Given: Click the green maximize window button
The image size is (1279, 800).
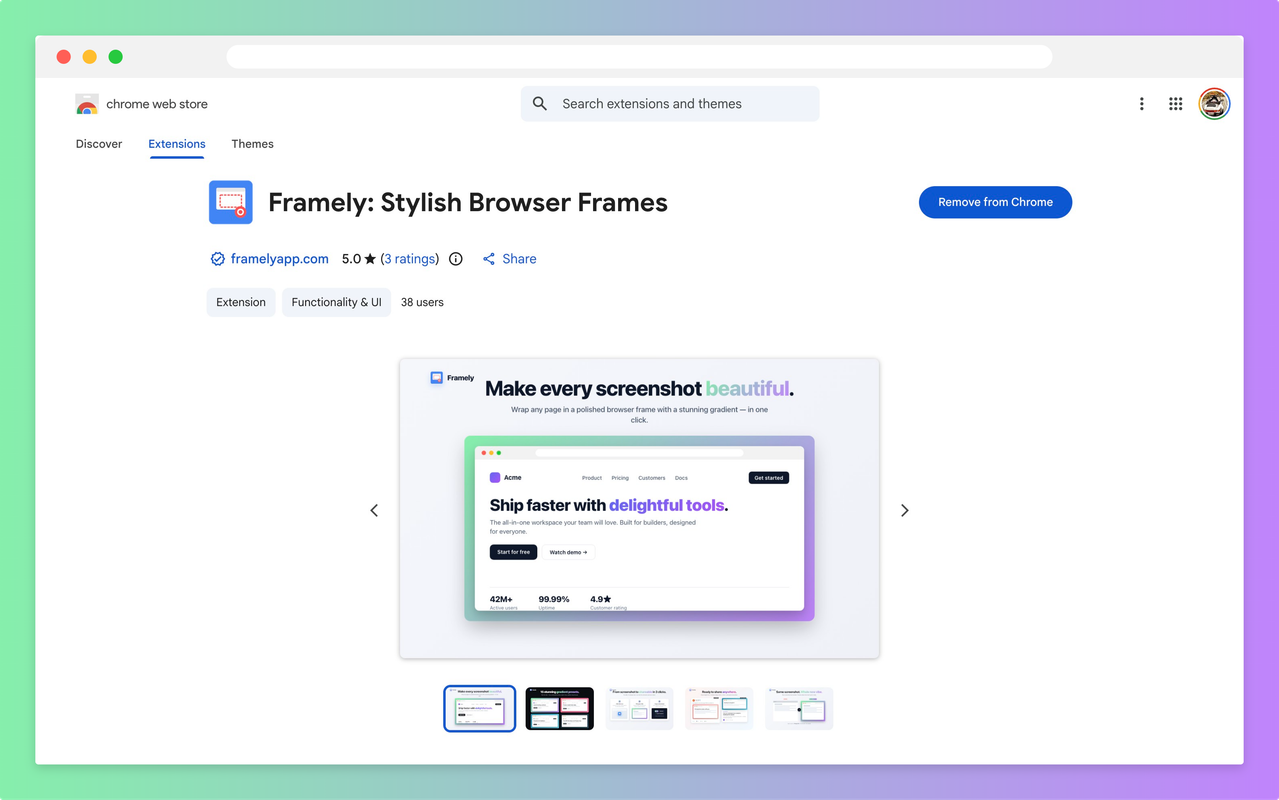Looking at the screenshot, I should coord(116,57).
